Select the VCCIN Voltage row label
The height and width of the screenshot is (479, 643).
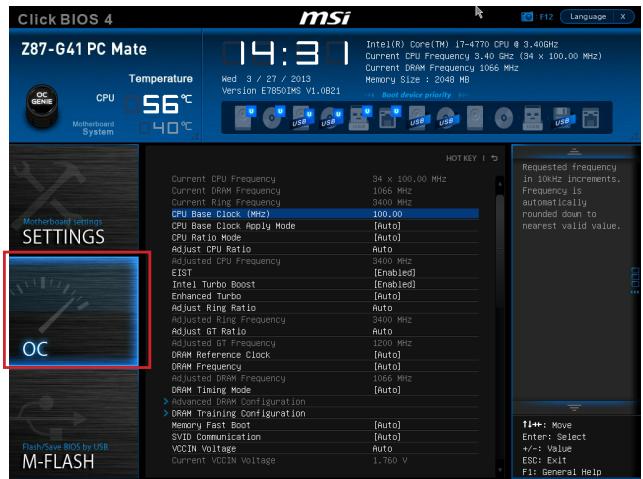(x=204, y=449)
